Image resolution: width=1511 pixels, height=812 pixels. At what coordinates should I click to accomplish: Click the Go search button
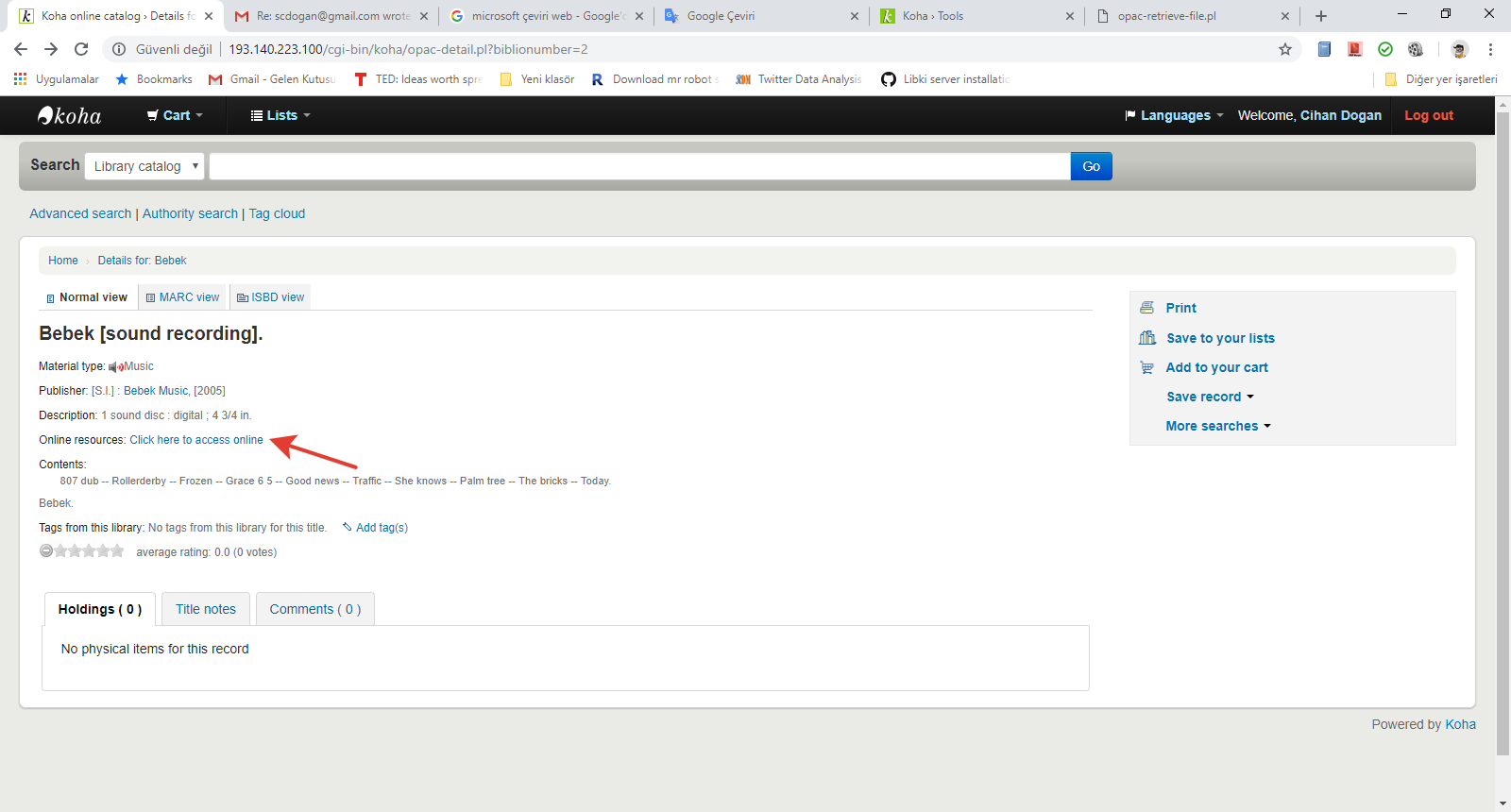point(1091,166)
